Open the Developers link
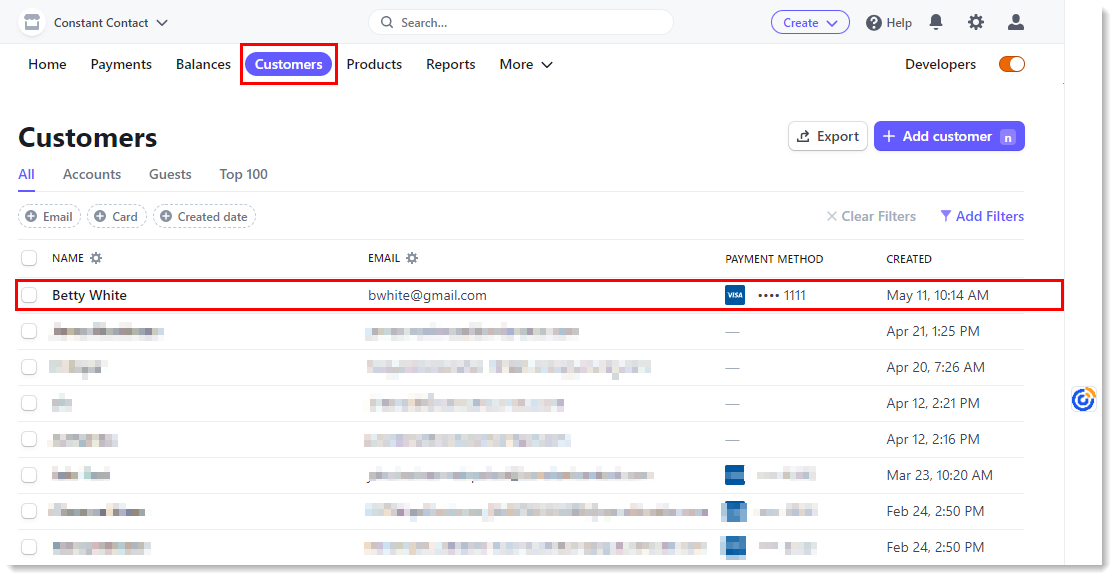 click(940, 64)
